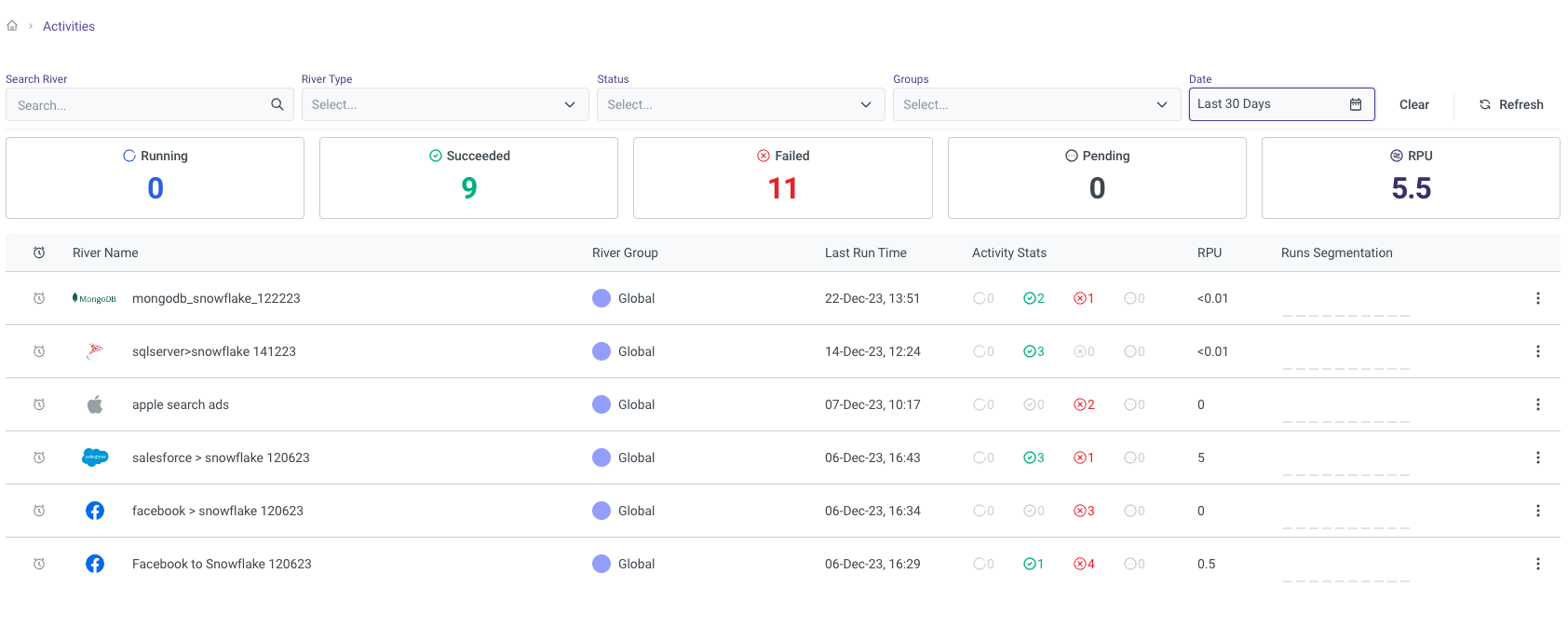Expand the Groups dropdown
Viewport: 1568px width, 628px height.
point(1035,104)
